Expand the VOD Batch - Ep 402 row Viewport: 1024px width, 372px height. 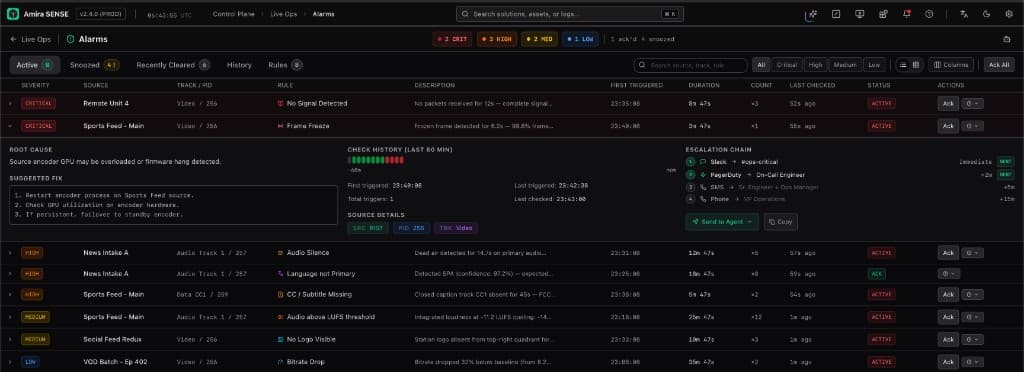(x=10, y=362)
